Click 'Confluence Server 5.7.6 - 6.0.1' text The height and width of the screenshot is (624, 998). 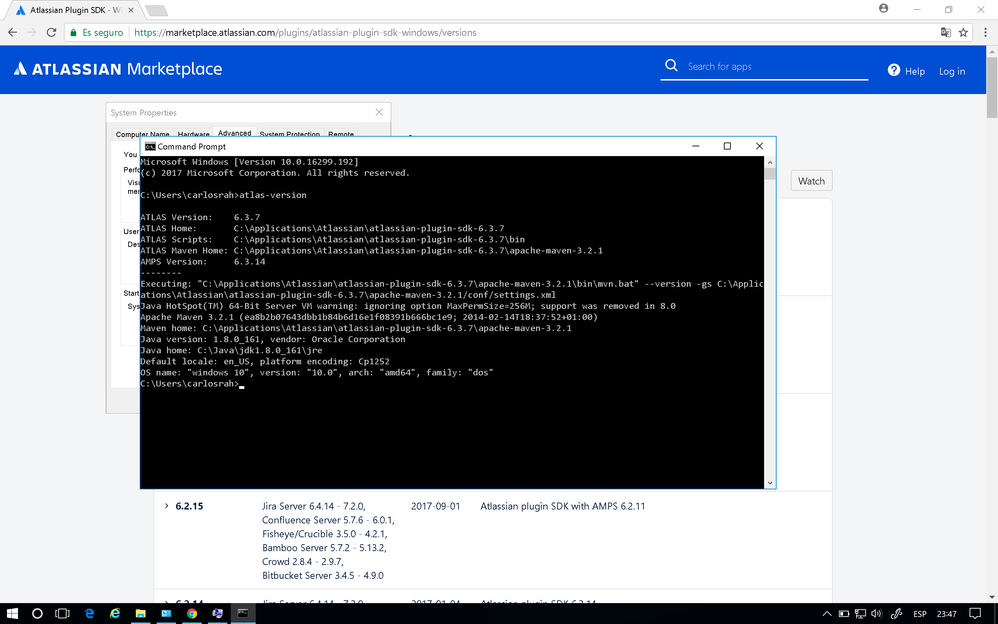328,520
